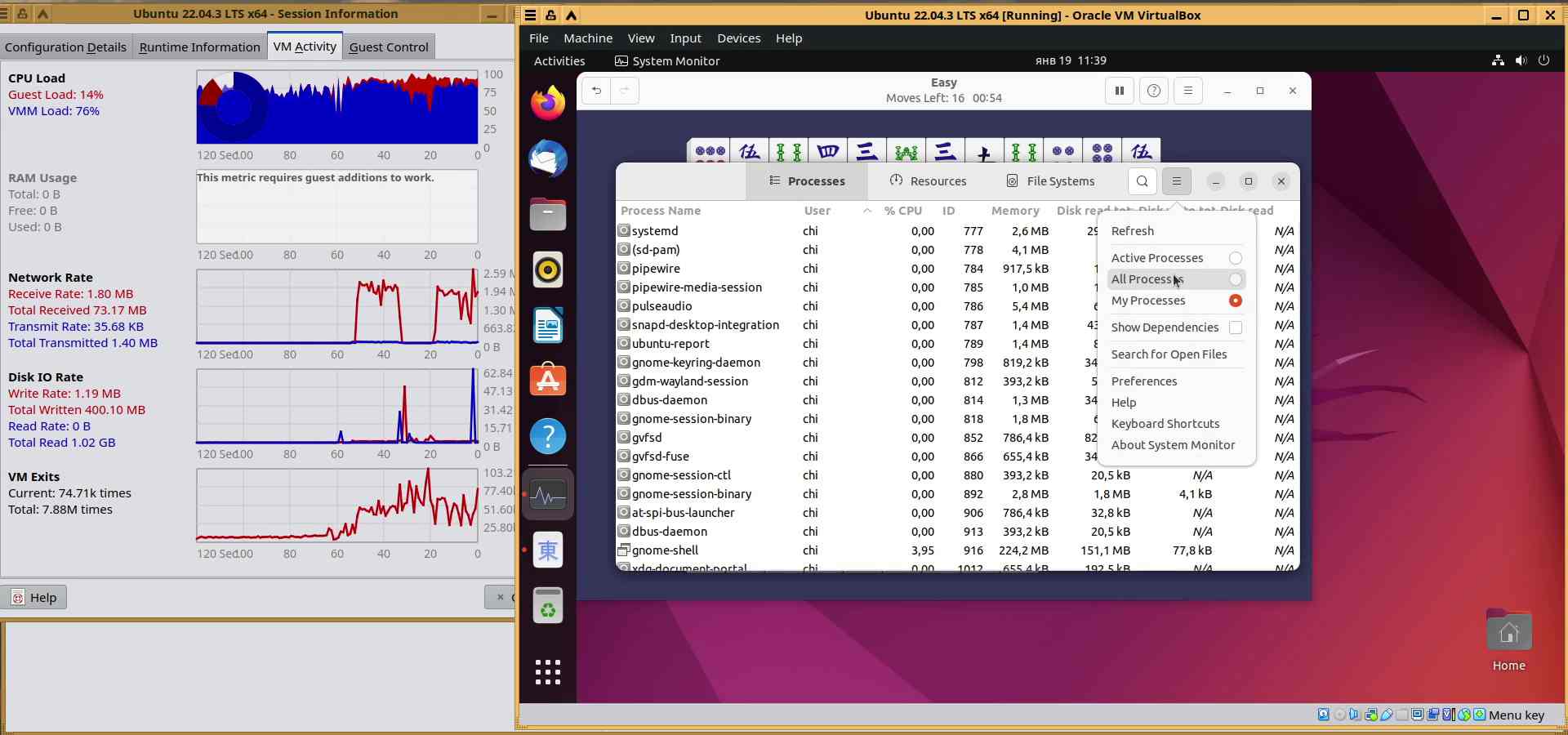The image size is (1568, 735).
Task: Close the System Monitor hamburger menu button
Action: coord(1177,181)
